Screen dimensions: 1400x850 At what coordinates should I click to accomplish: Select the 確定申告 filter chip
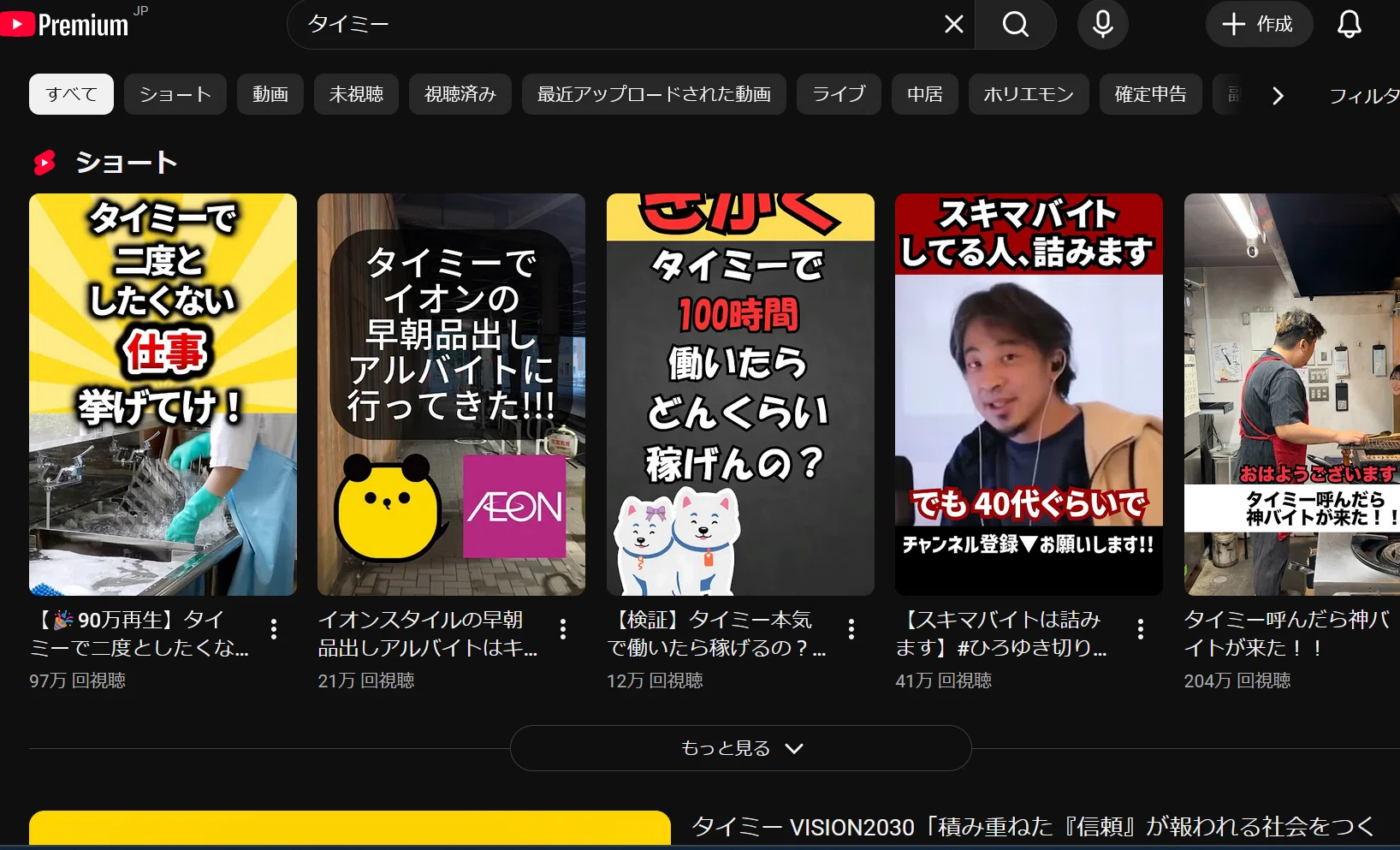point(1151,94)
